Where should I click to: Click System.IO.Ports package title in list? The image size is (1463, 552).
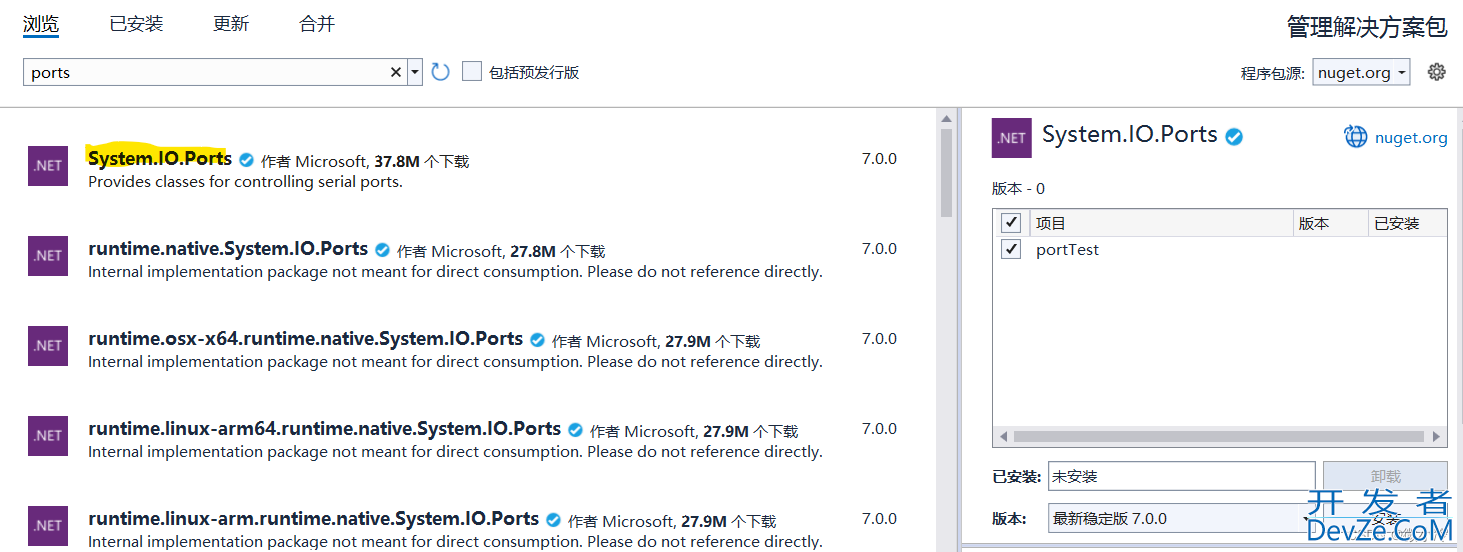[160, 159]
